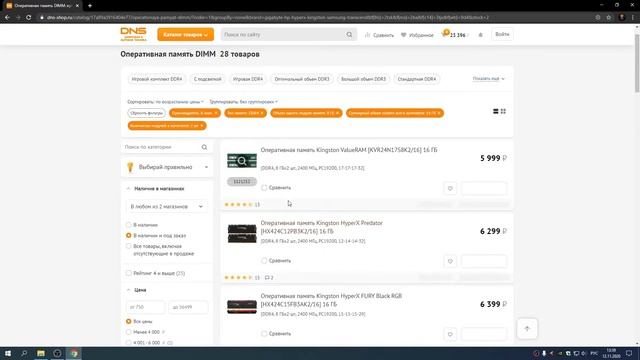Select the С подсветкой tag

tap(207, 79)
